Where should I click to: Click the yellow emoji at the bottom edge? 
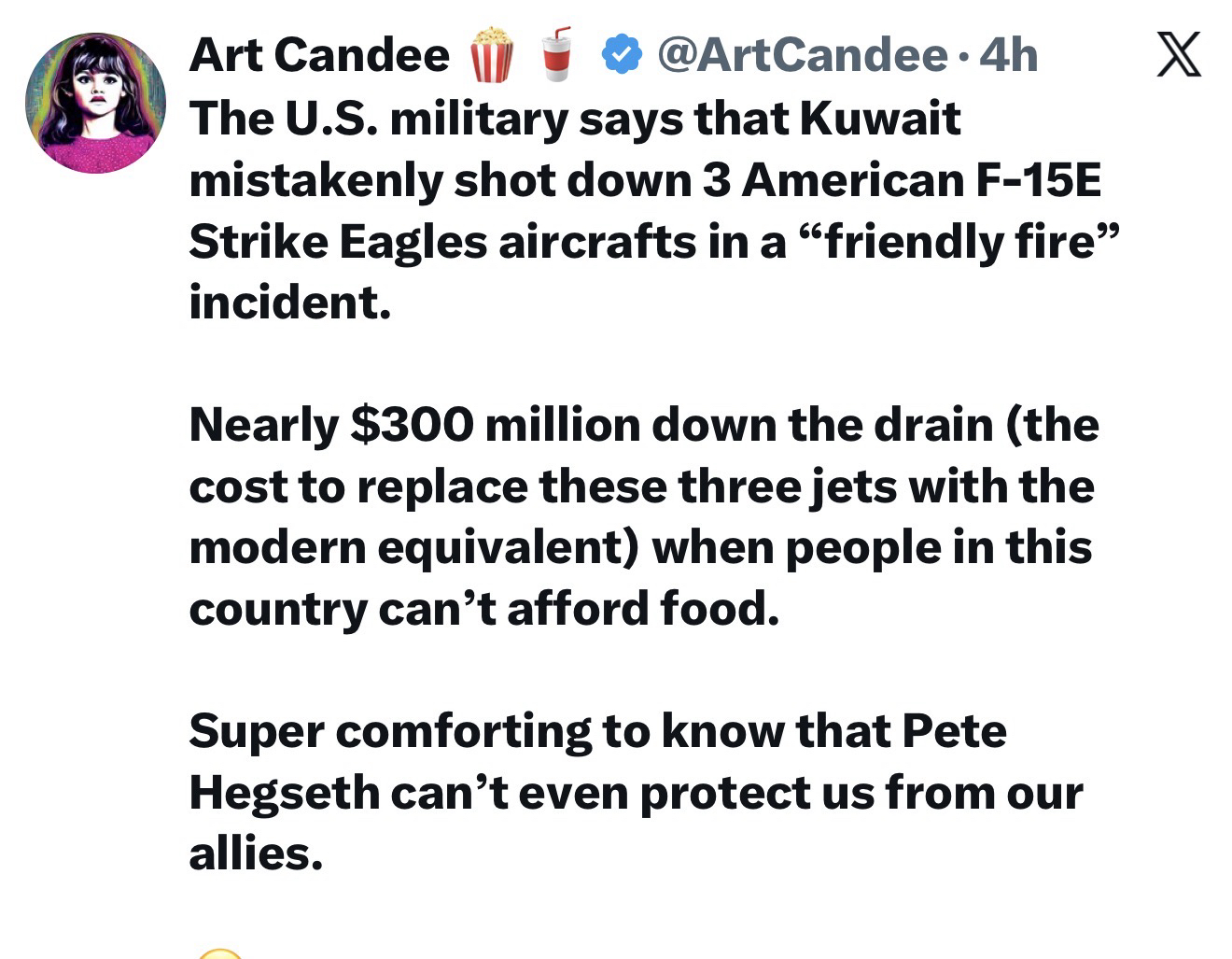(x=220, y=952)
